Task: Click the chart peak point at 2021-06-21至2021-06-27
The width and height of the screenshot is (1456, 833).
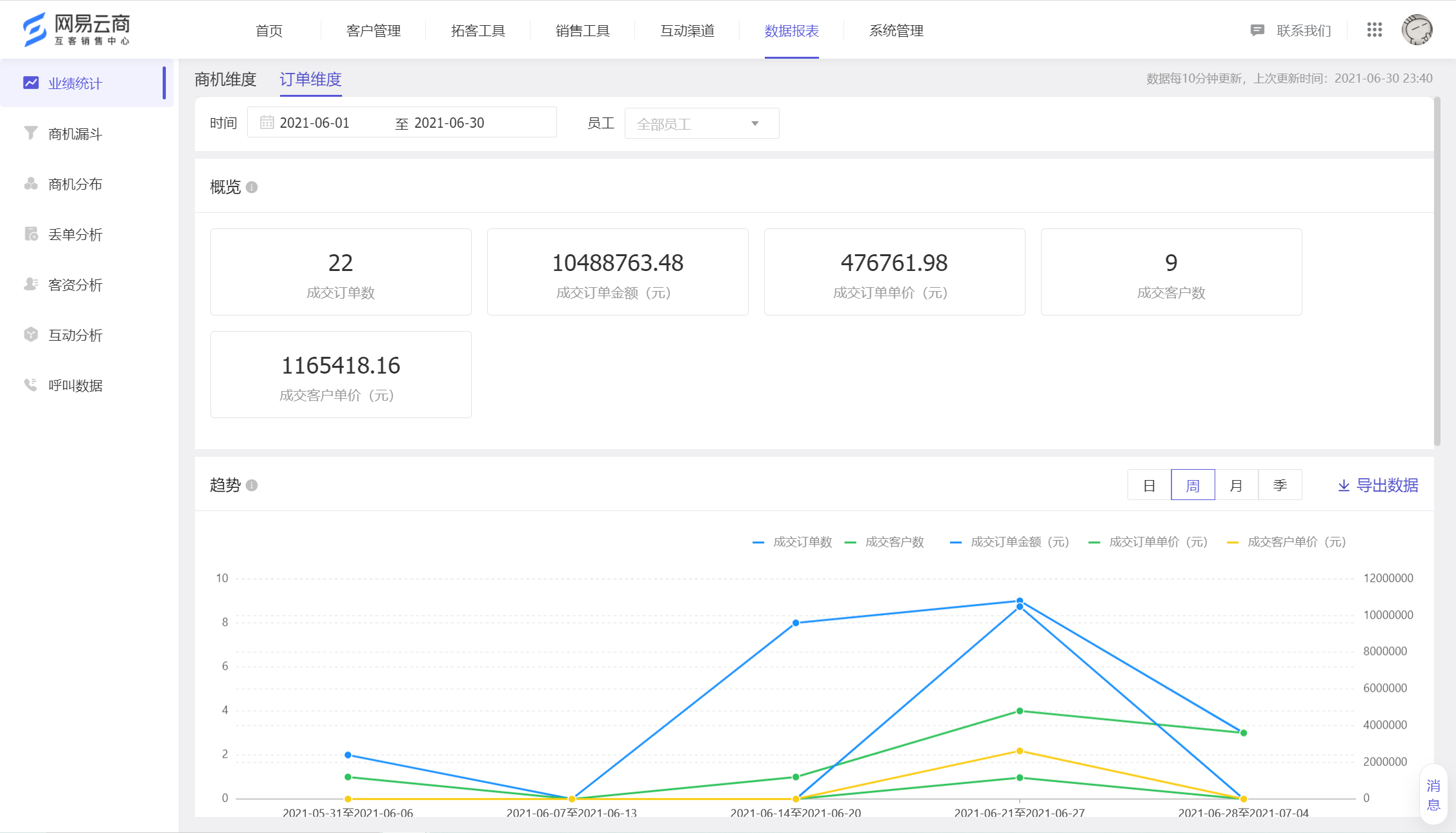Action: [x=1020, y=601]
